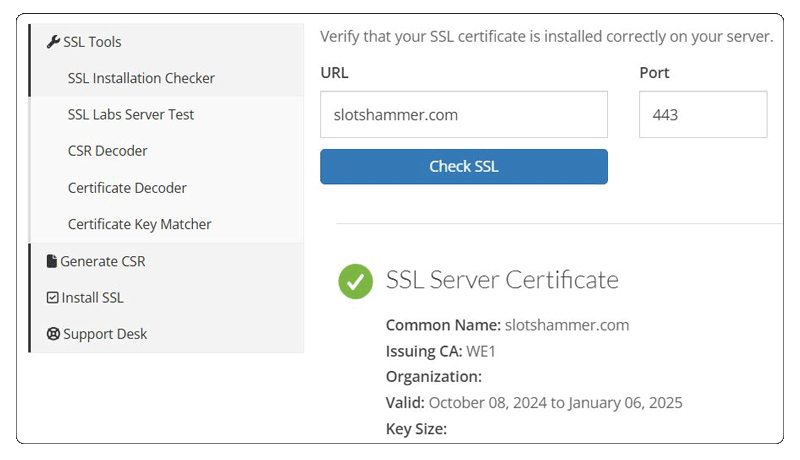Viewport: 800px width, 460px height.
Task: Open the SSL Labs Server Test tool
Action: [x=131, y=115]
